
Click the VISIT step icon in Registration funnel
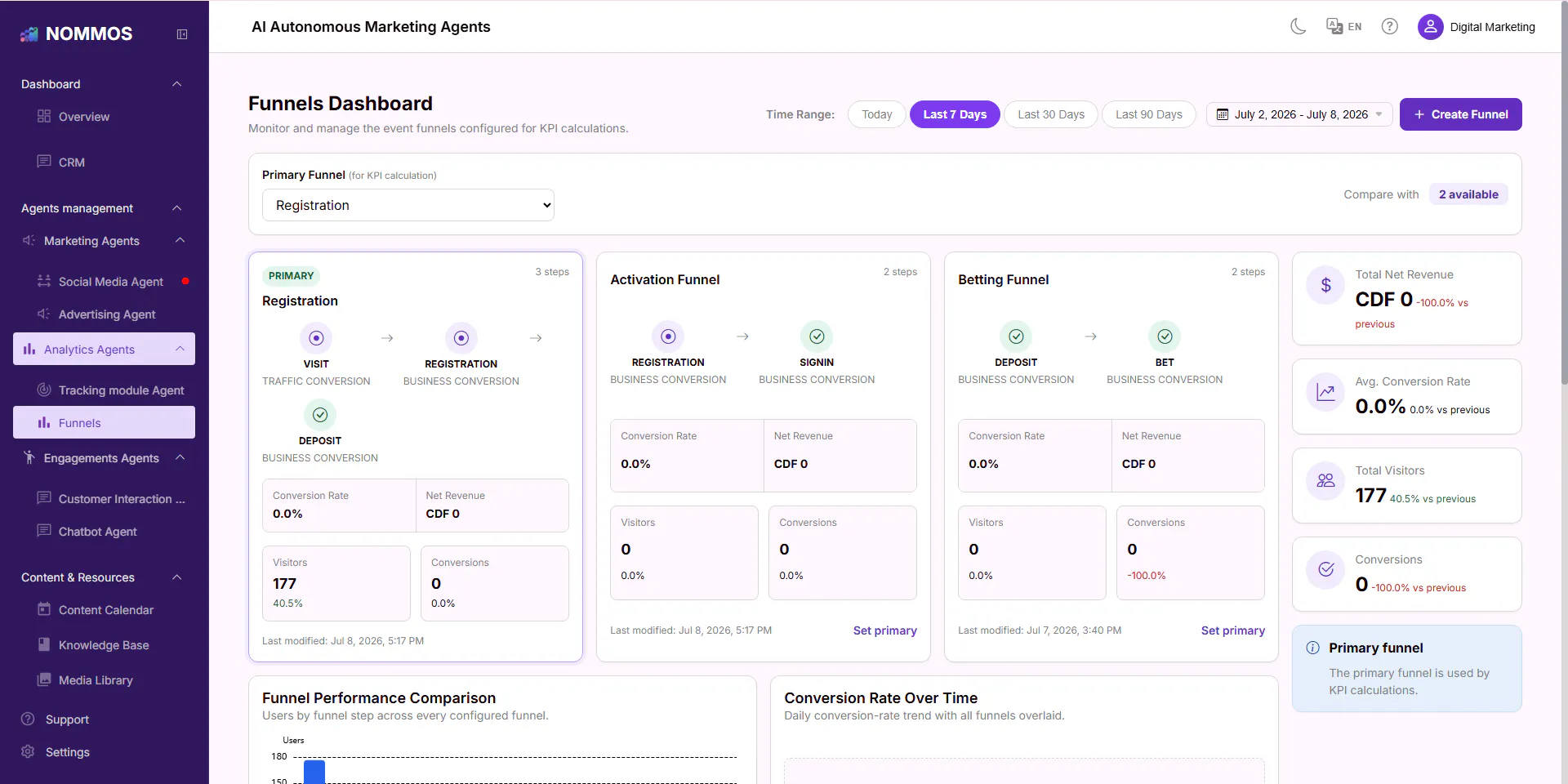316,338
